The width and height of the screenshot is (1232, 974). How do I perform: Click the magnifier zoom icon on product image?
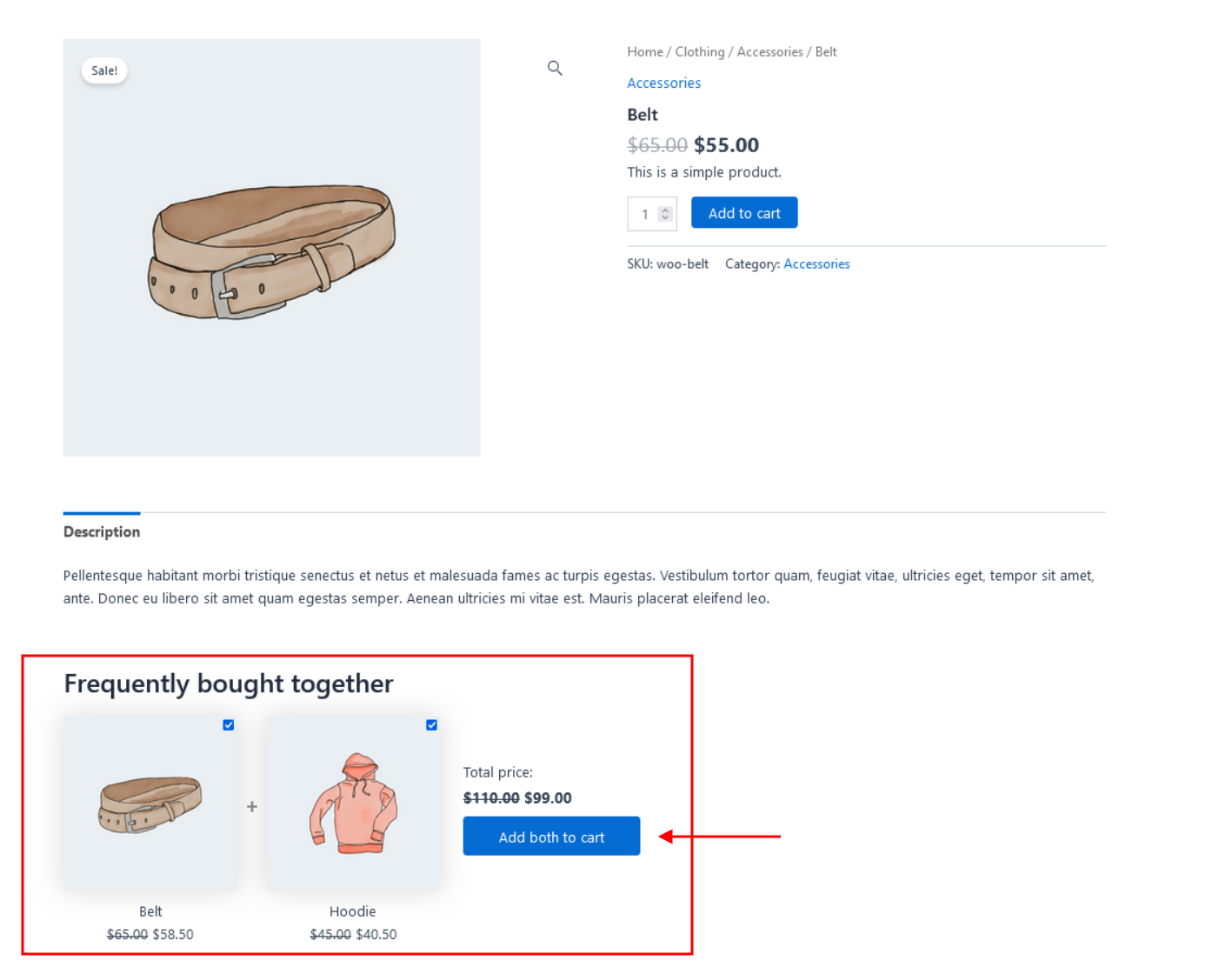[555, 68]
